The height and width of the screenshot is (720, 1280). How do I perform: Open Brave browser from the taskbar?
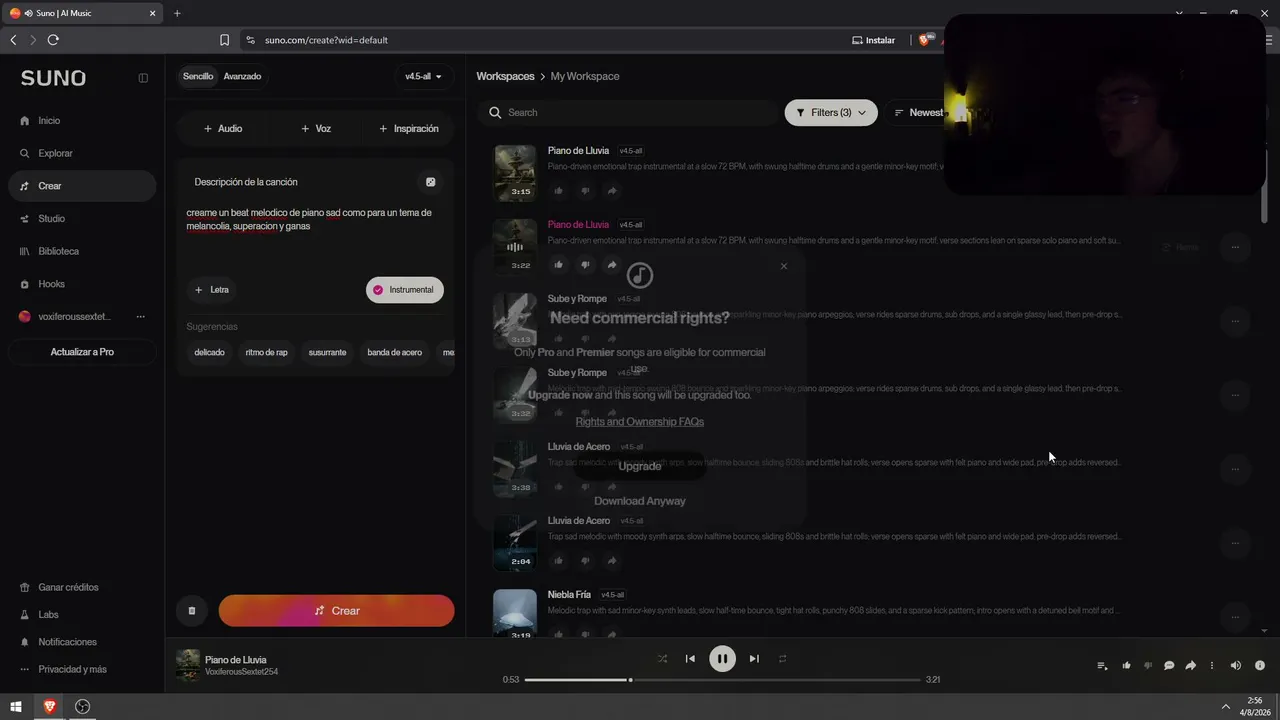tap(50, 706)
